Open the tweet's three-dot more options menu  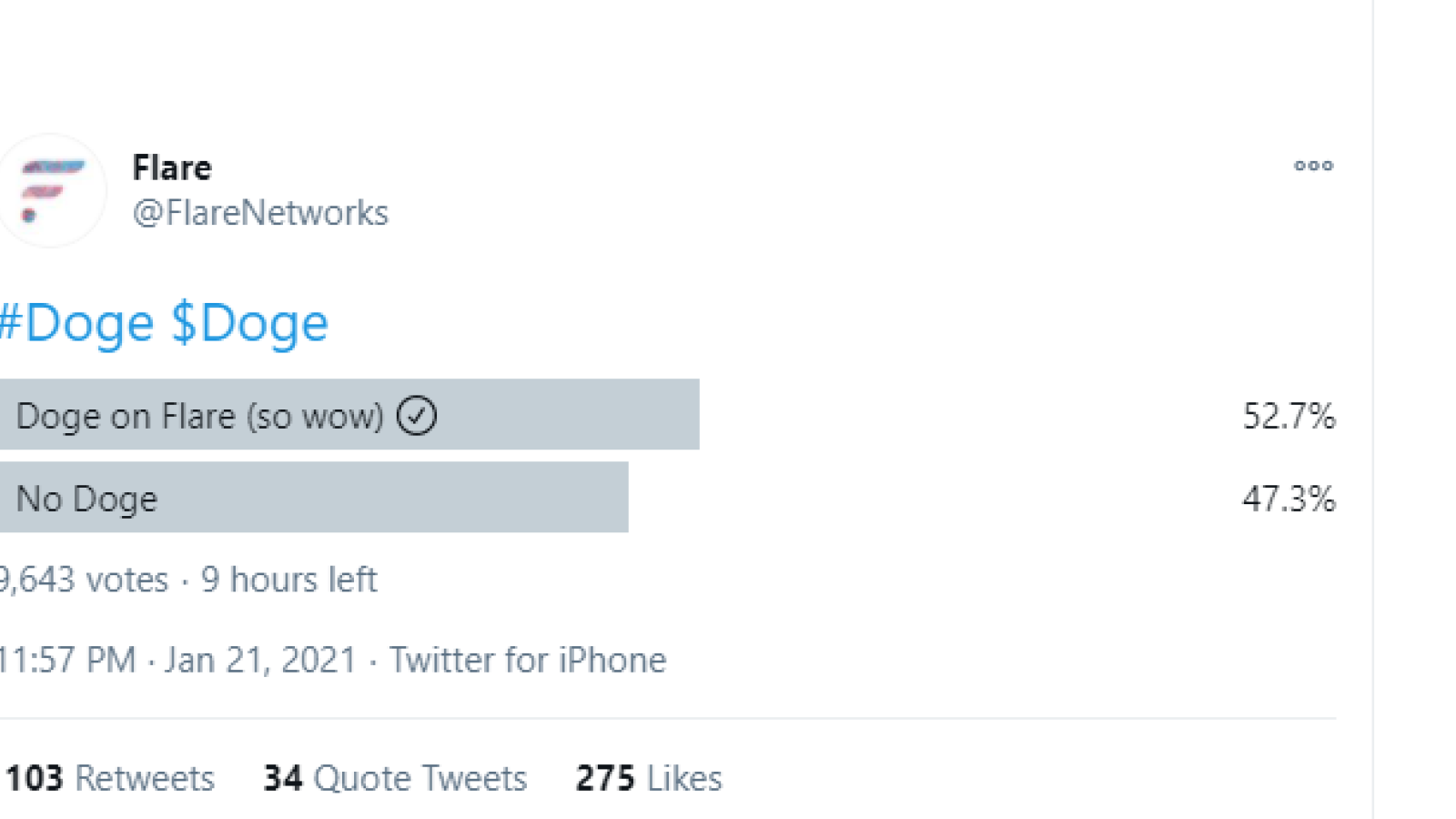[1313, 166]
